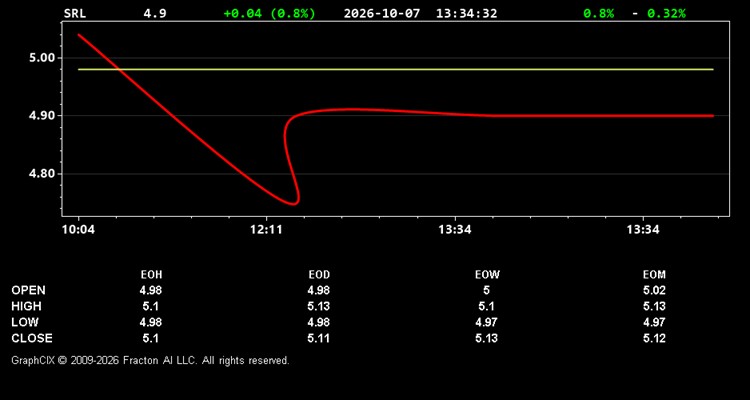The height and width of the screenshot is (400, 750).
Task: Click the timestamp 13:34:32
Action: pos(466,13)
